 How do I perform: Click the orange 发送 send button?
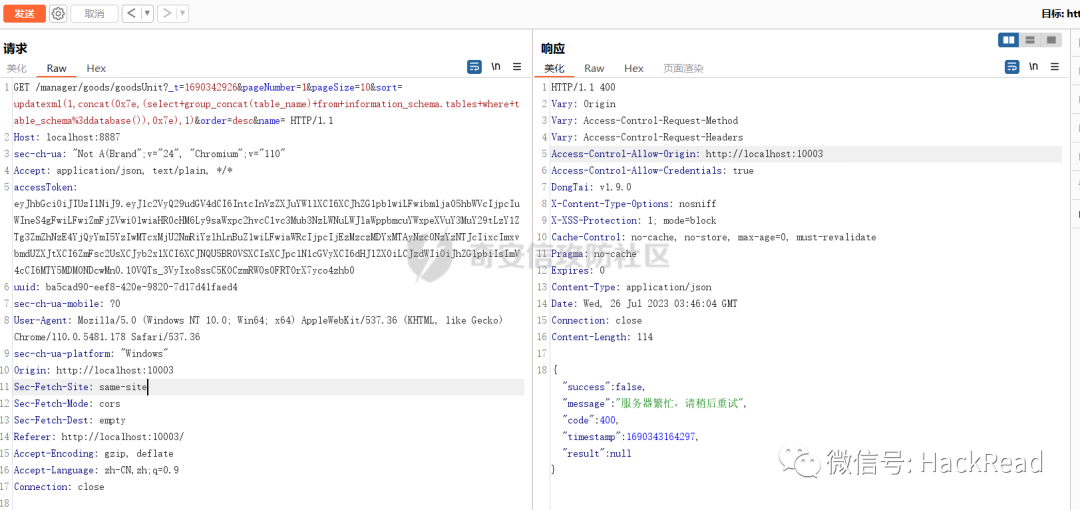(25, 13)
